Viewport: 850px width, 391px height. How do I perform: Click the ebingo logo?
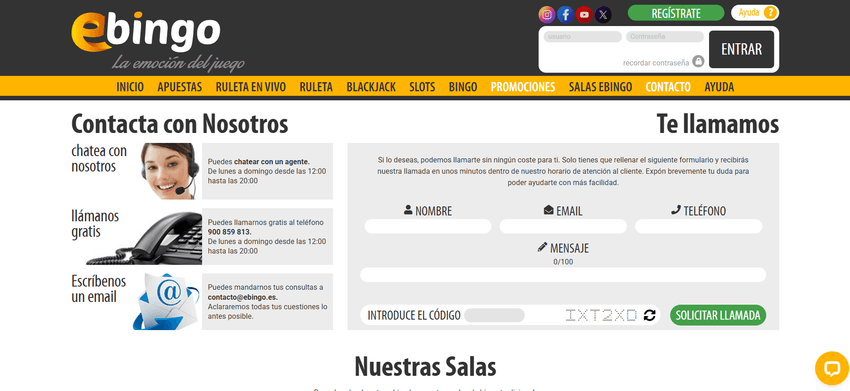click(146, 32)
